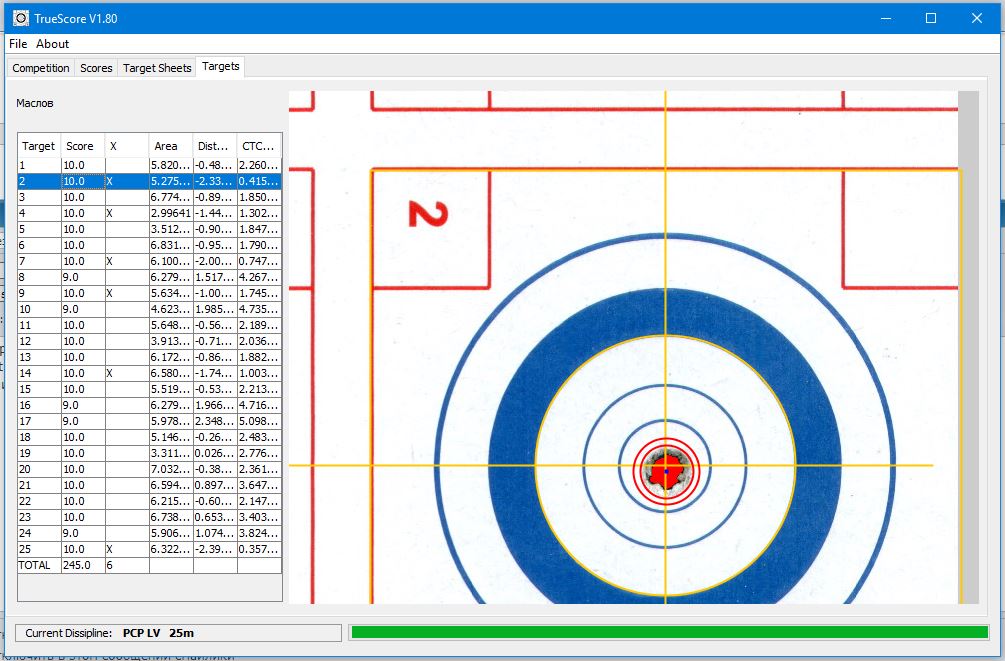This screenshot has height=661, width=1005.
Task: Switch to the Competition tab
Action: pos(41,68)
